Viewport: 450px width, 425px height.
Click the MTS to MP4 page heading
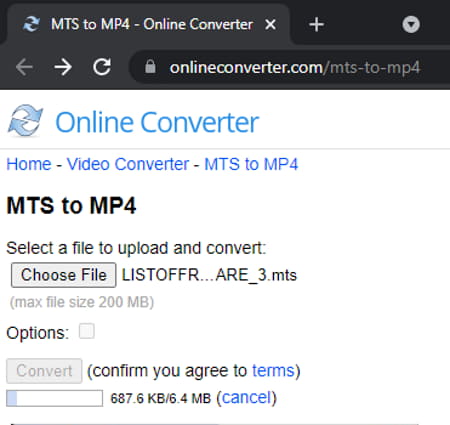[x=71, y=205]
